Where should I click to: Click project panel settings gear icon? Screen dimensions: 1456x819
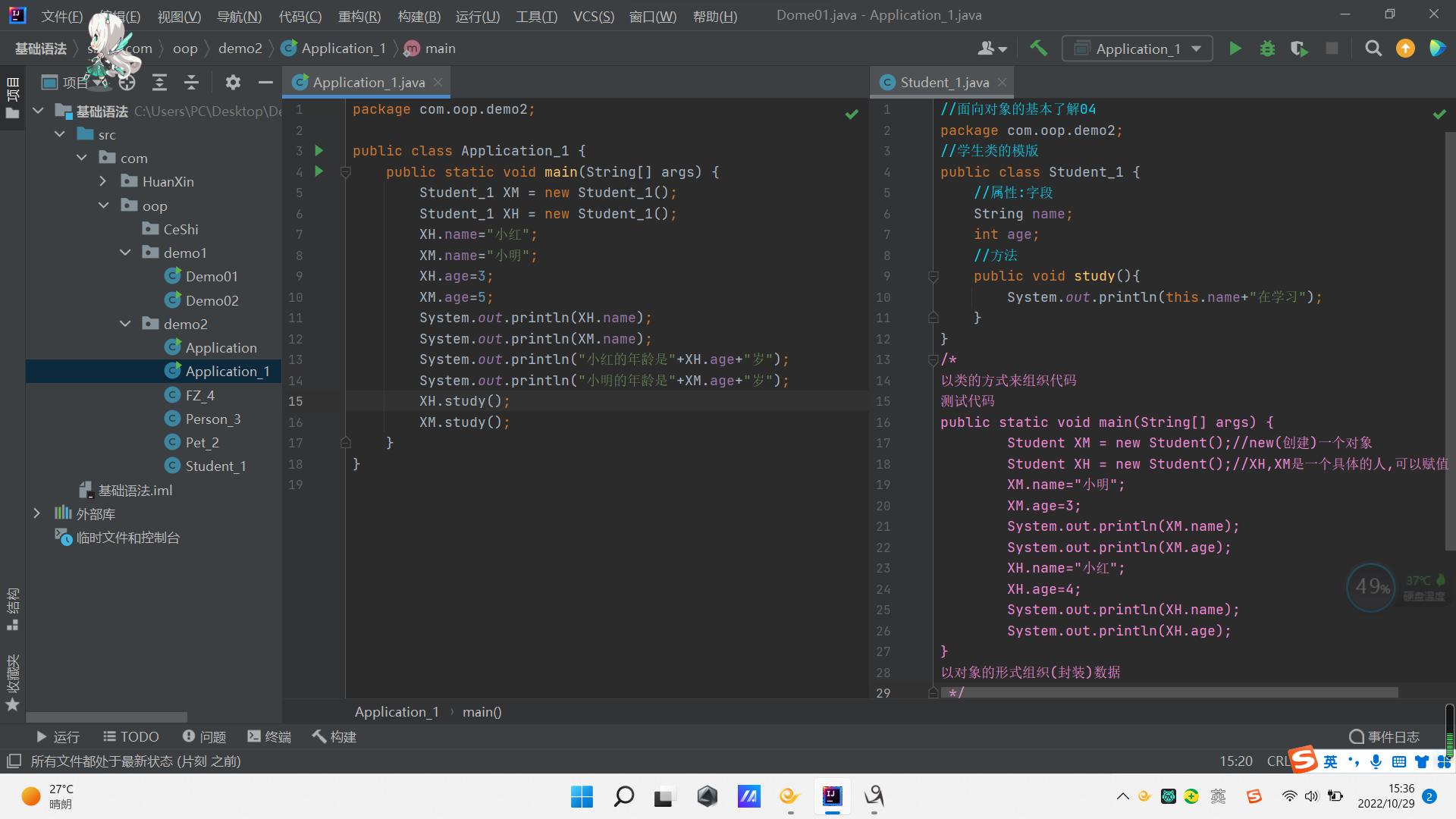pos(233,82)
